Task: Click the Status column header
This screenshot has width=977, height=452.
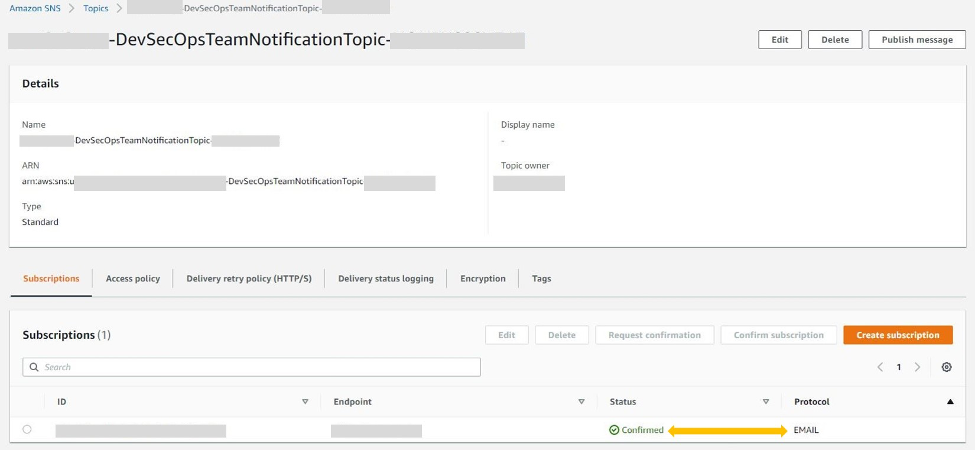Action: tap(622, 402)
